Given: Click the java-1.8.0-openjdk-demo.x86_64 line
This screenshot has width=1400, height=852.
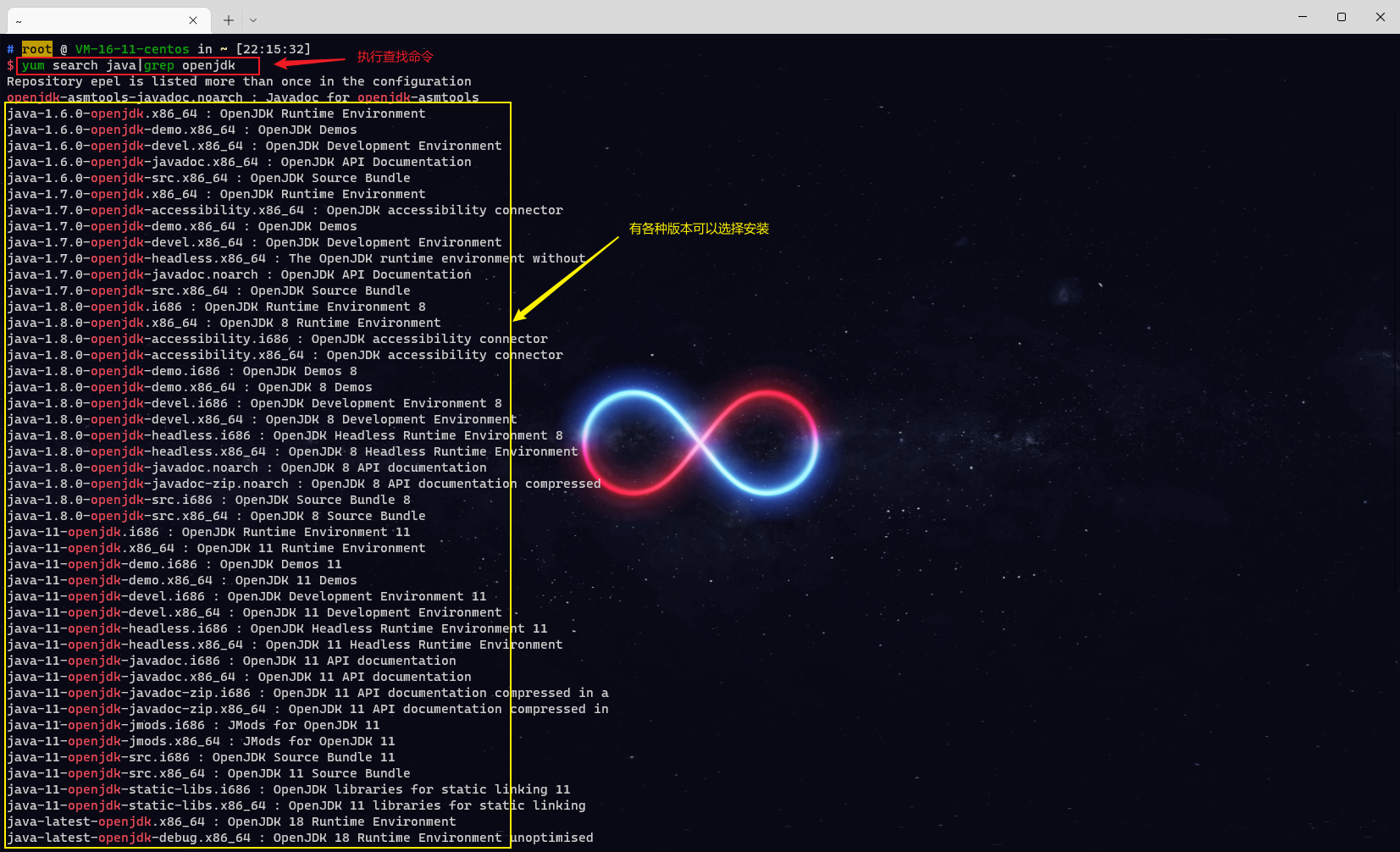Looking at the screenshot, I should tap(190, 387).
